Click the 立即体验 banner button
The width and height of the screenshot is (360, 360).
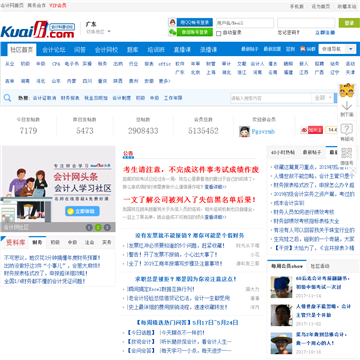coord(82,211)
